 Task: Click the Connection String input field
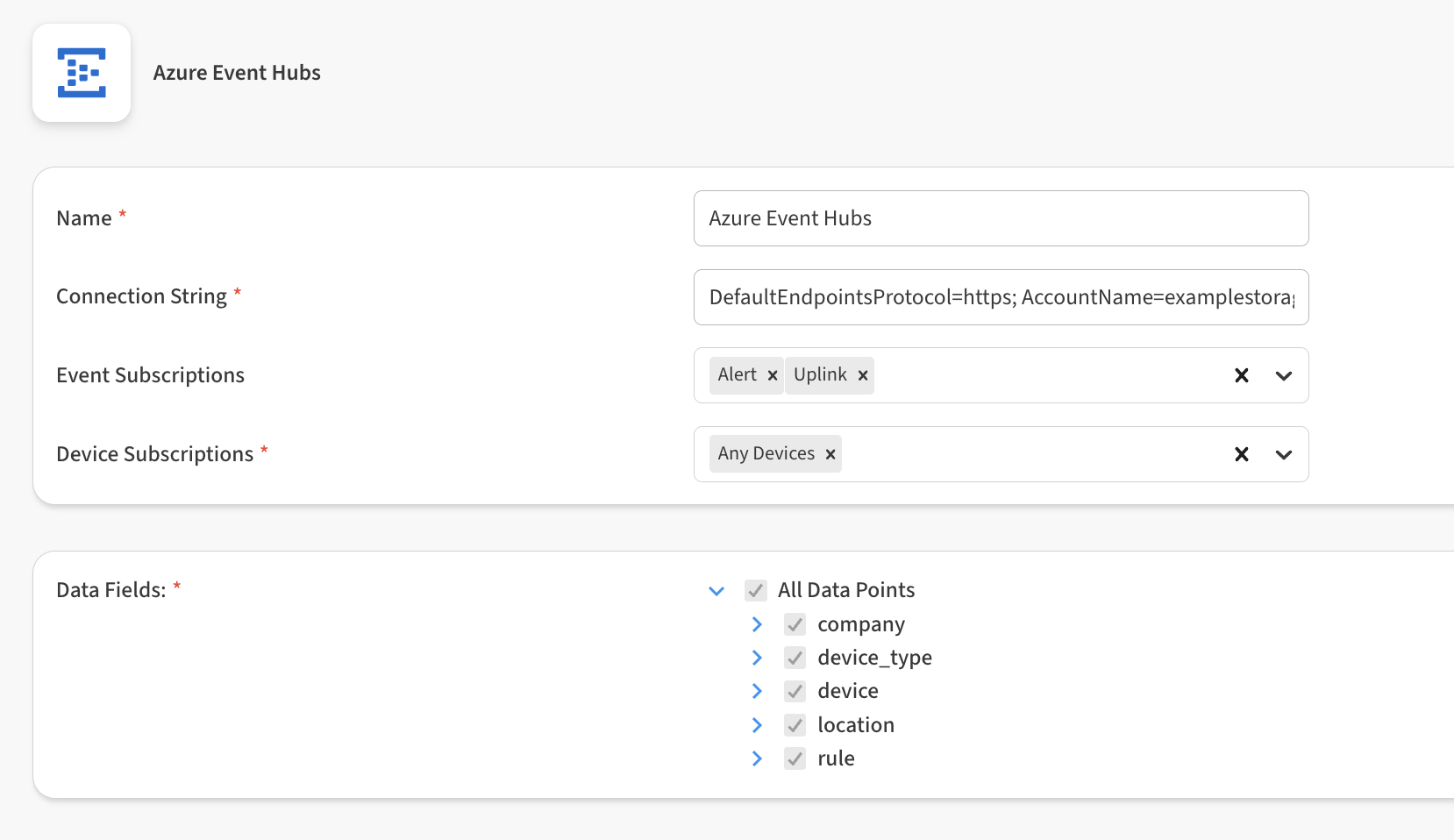1001,297
